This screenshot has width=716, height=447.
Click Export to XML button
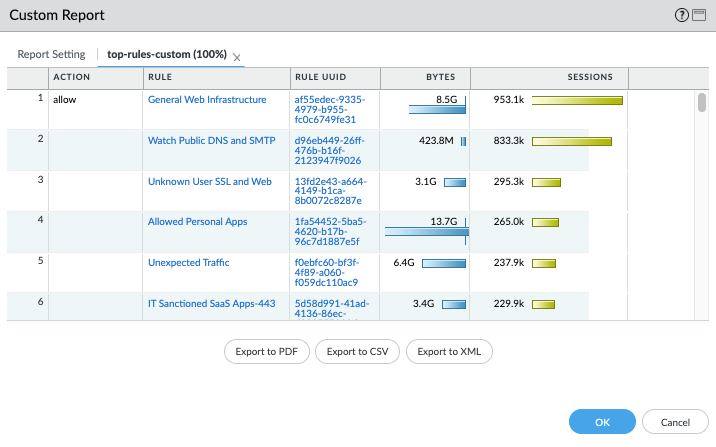450,351
